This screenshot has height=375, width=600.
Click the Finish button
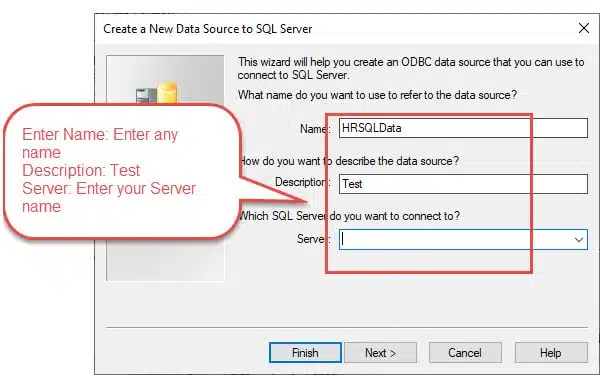coord(305,352)
